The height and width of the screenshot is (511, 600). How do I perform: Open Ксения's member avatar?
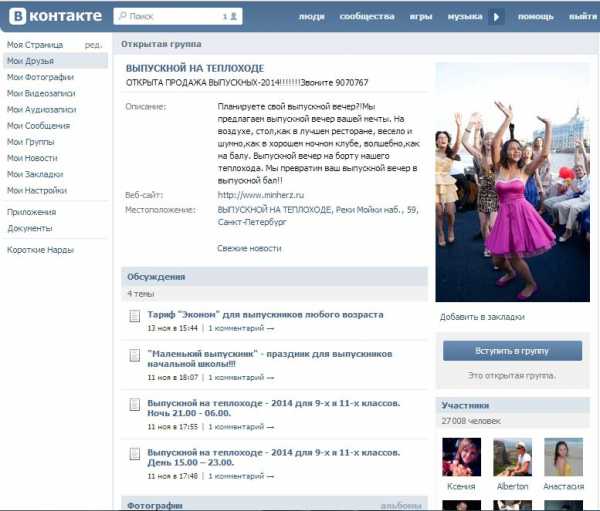tap(461, 457)
